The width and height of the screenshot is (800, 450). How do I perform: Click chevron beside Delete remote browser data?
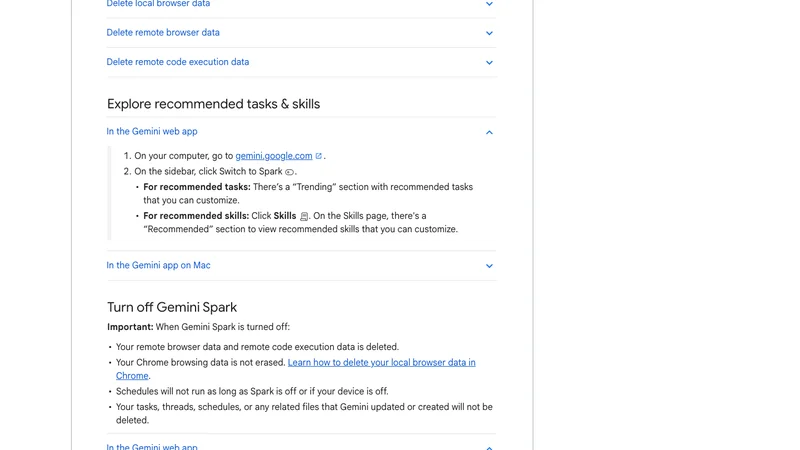[x=489, y=33]
